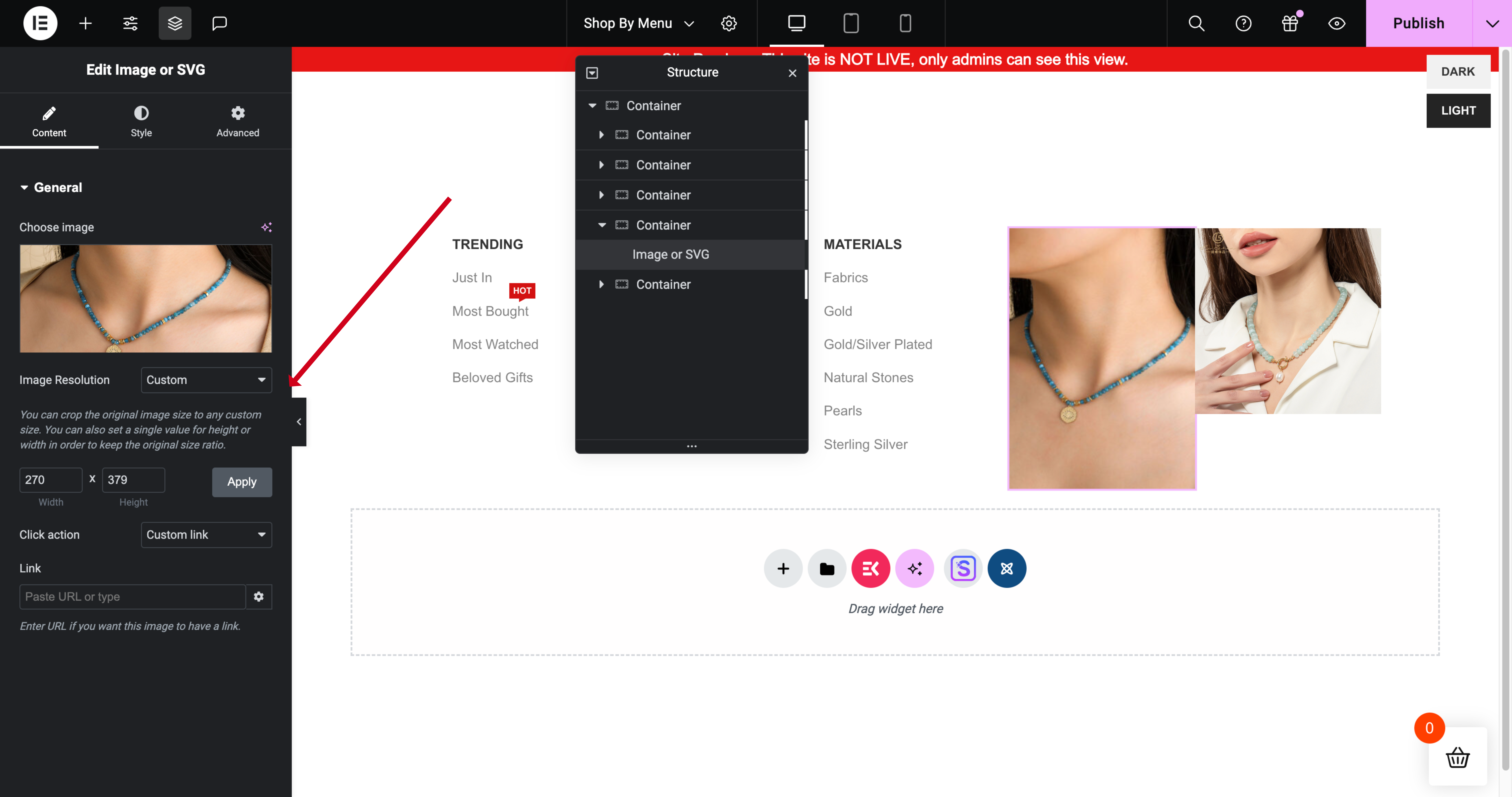The width and height of the screenshot is (1512, 797).
Task: Switch to the Style tab
Action: (x=141, y=122)
